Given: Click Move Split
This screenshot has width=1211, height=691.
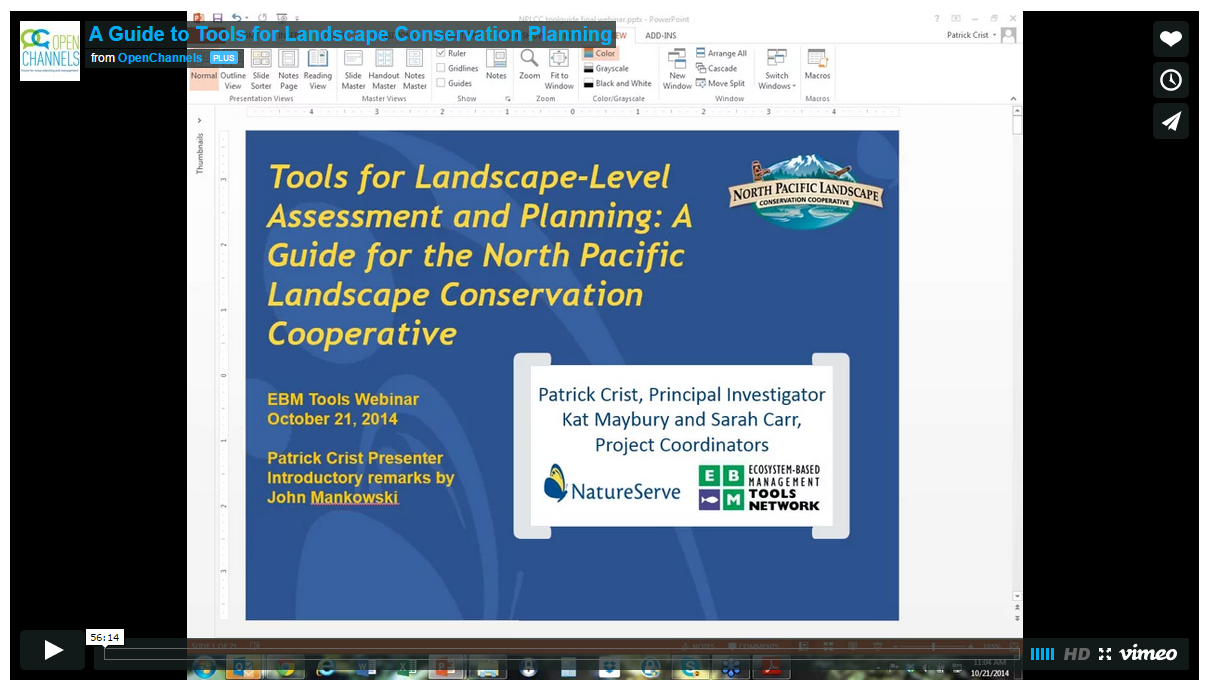Looking at the screenshot, I should pyautogui.click(x=721, y=83).
